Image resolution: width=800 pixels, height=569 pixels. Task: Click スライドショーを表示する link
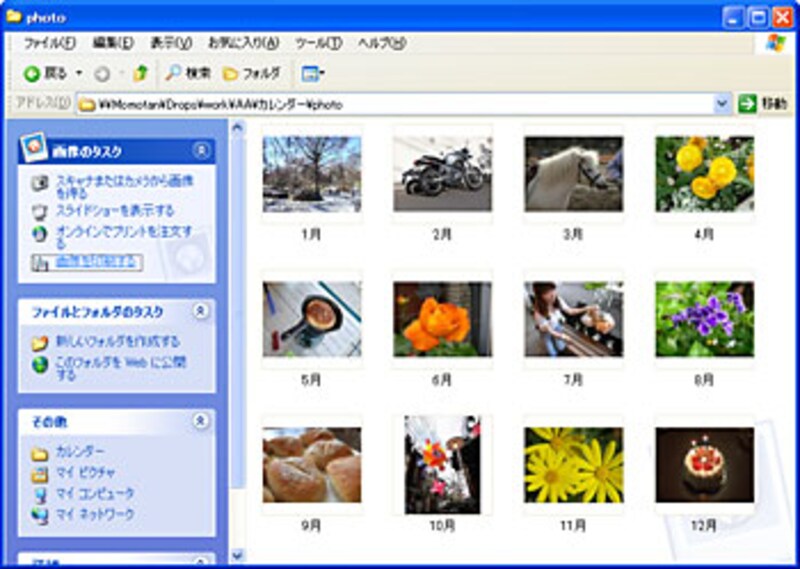(114, 211)
